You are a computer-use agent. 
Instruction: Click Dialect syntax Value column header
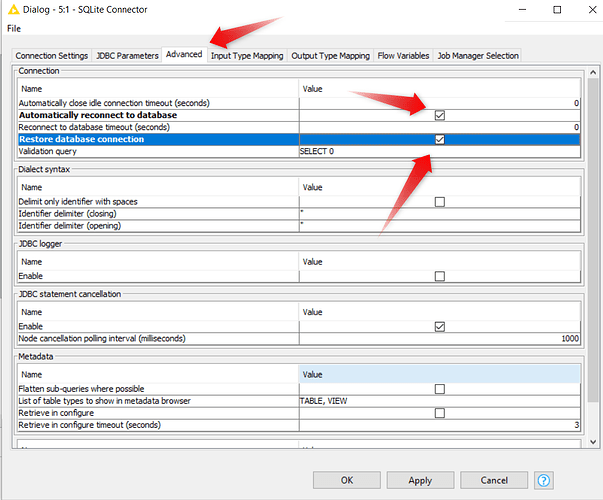coord(440,187)
